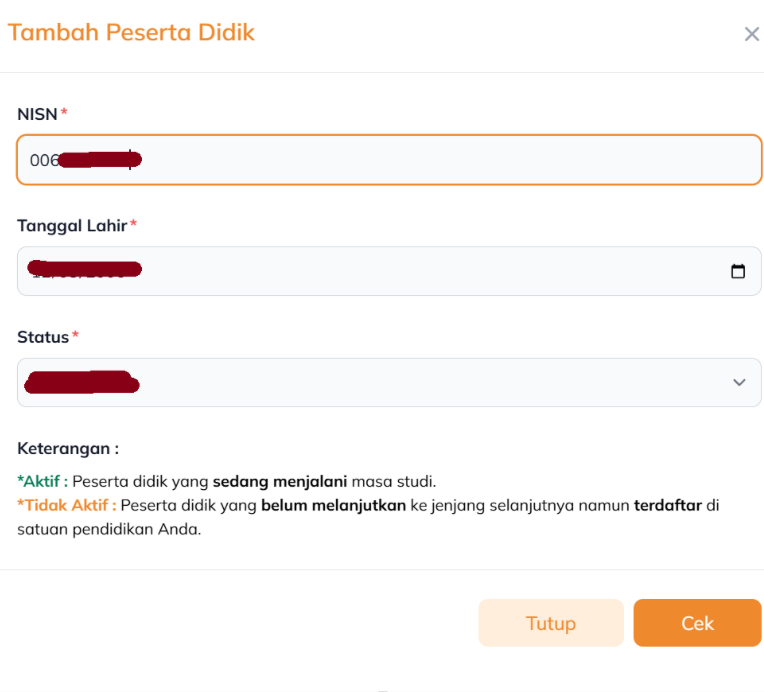Viewport: 764px width, 692px height.
Task: Open the calendar picker icon
Action: click(738, 271)
